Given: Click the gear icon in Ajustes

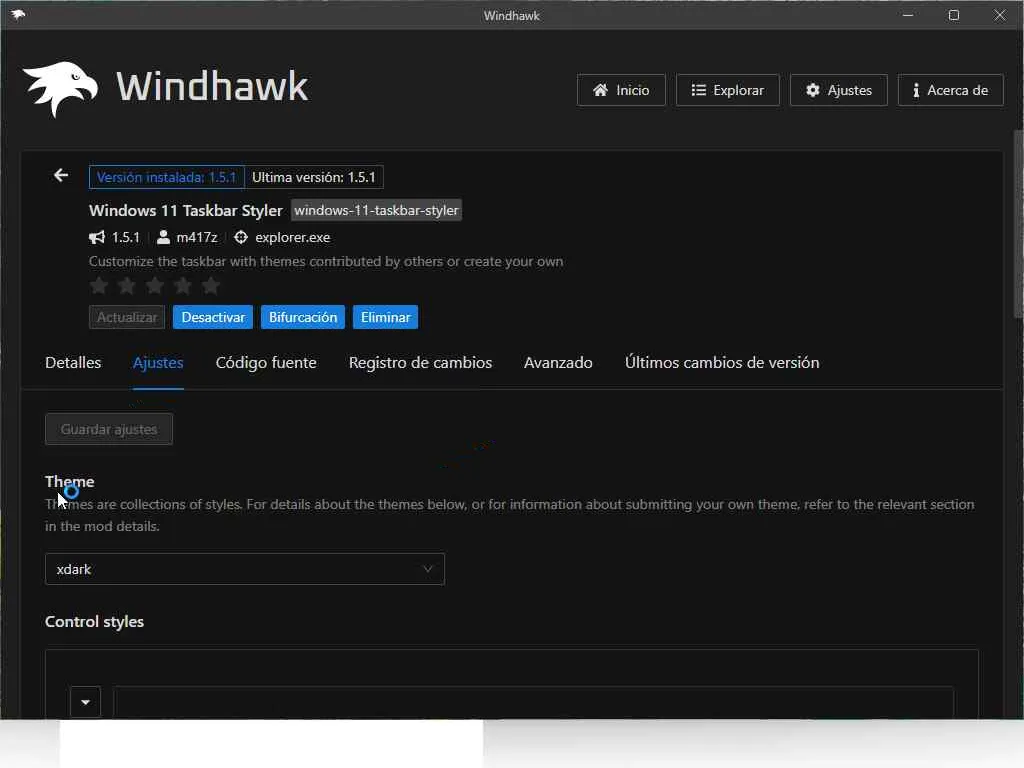Looking at the screenshot, I should click(812, 90).
